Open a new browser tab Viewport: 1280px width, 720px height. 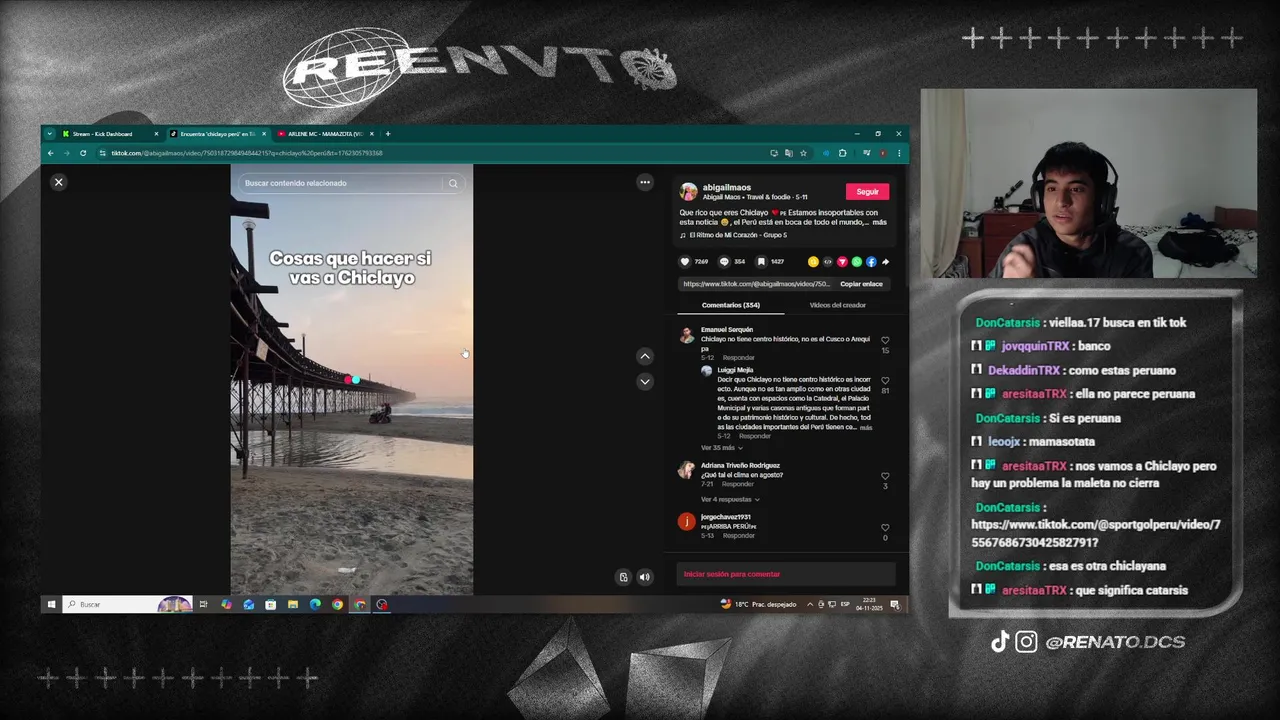pos(388,134)
